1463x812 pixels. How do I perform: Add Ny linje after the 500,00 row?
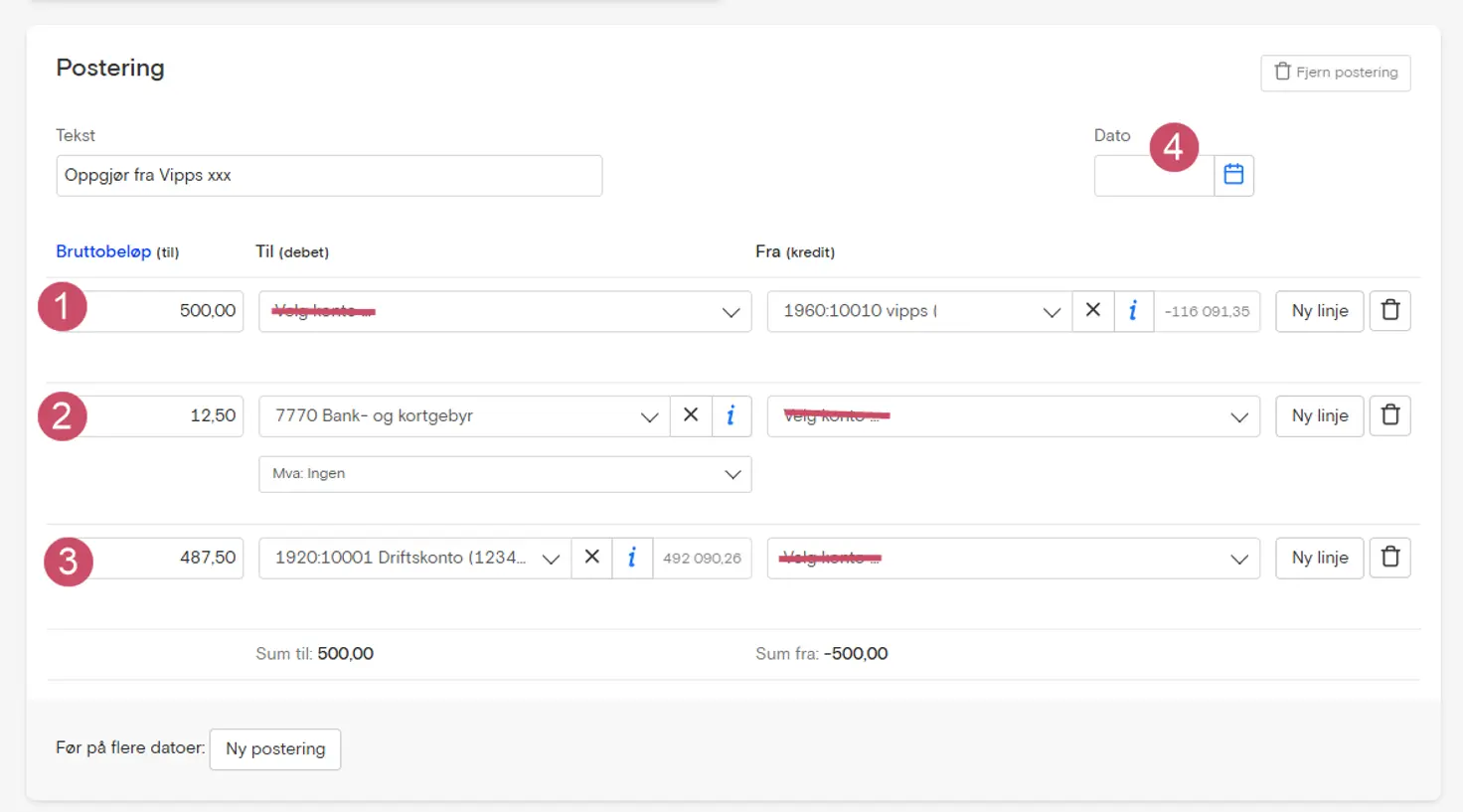click(1319, 311)
